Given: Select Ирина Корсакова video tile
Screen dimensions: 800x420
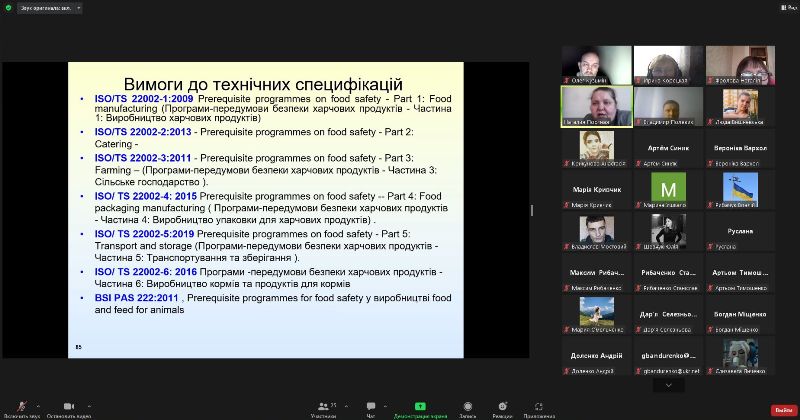Looking at the screenshot, I should [x=668, y=65].
